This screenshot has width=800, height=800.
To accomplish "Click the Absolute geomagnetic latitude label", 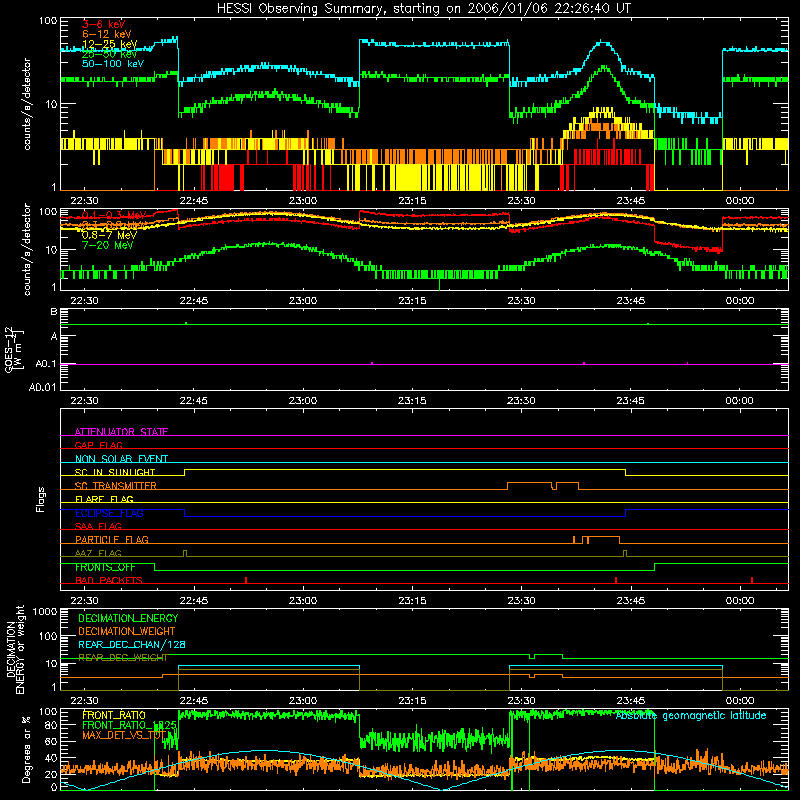I will 691,716.
